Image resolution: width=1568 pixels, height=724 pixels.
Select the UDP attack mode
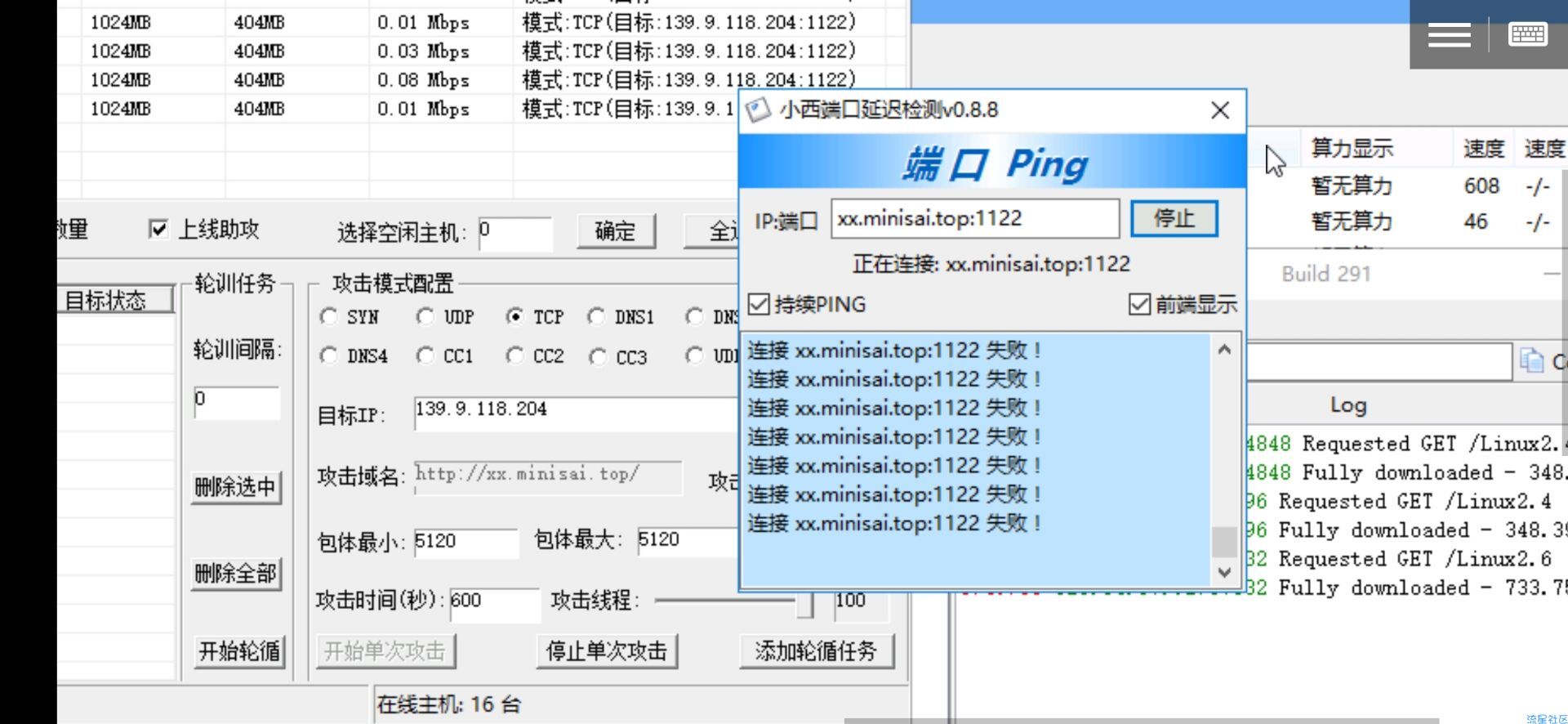pos(425,316)
